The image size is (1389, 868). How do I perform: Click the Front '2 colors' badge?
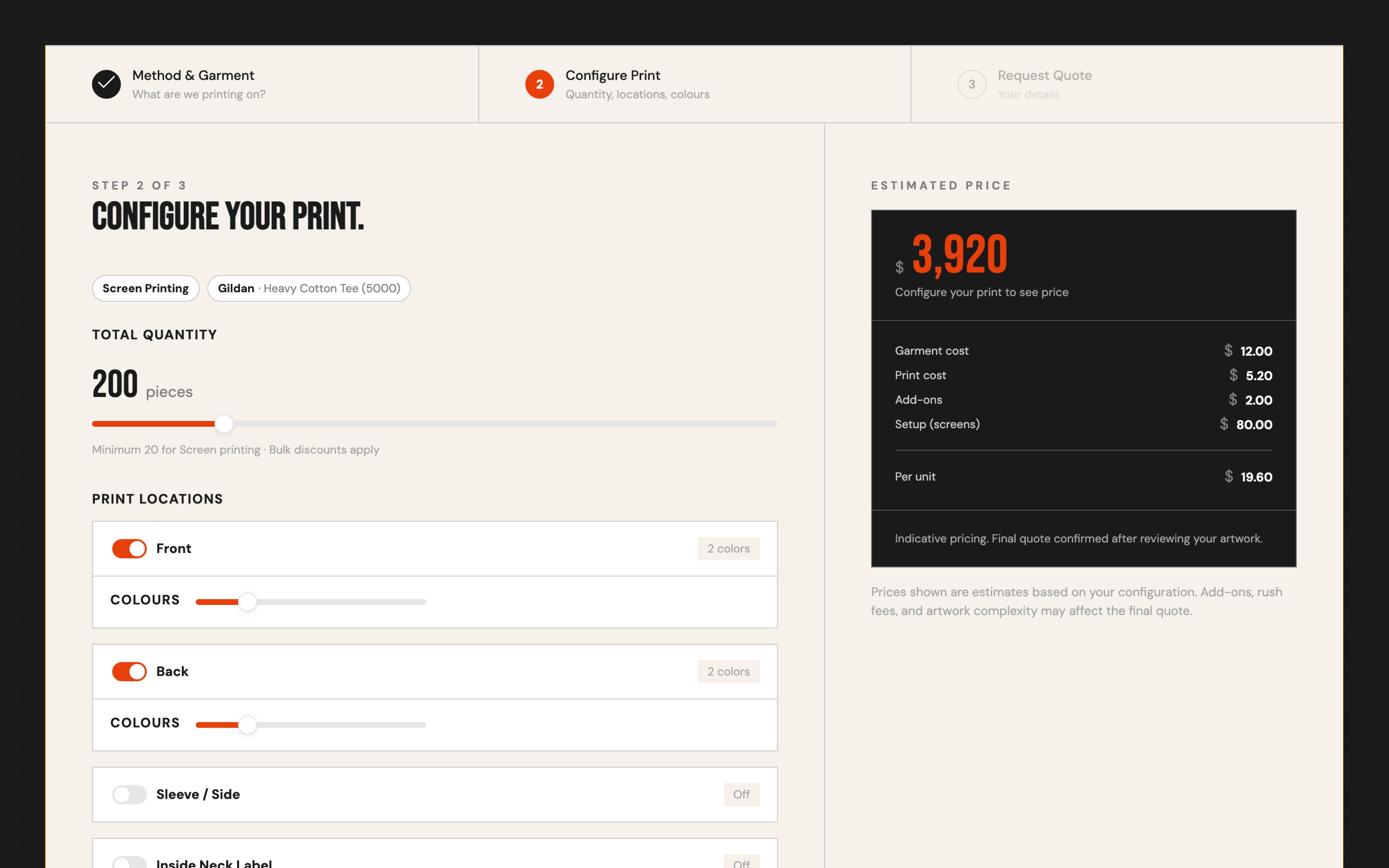[728, 549]
